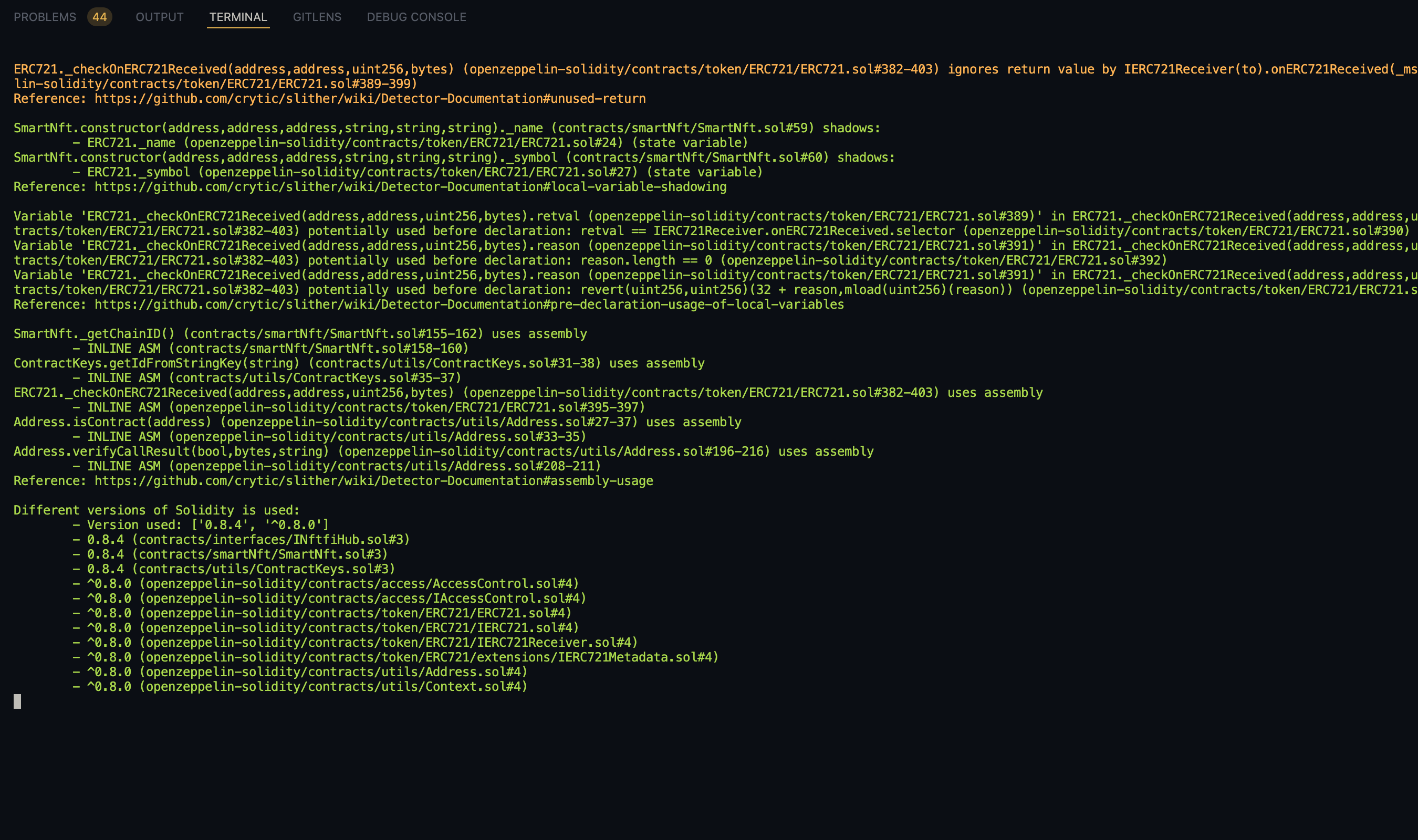Click the IERC721Metadata.sol#4 version line
Image resolution: width=1418 pixels, height=840 pixels.
(x=395, y=658)
